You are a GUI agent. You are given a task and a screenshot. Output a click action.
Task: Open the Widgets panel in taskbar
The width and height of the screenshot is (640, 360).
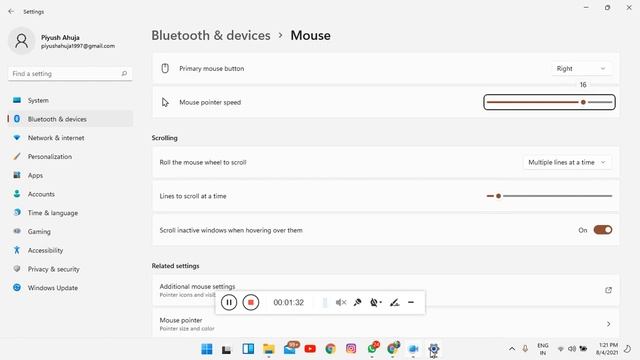point(248,349)
